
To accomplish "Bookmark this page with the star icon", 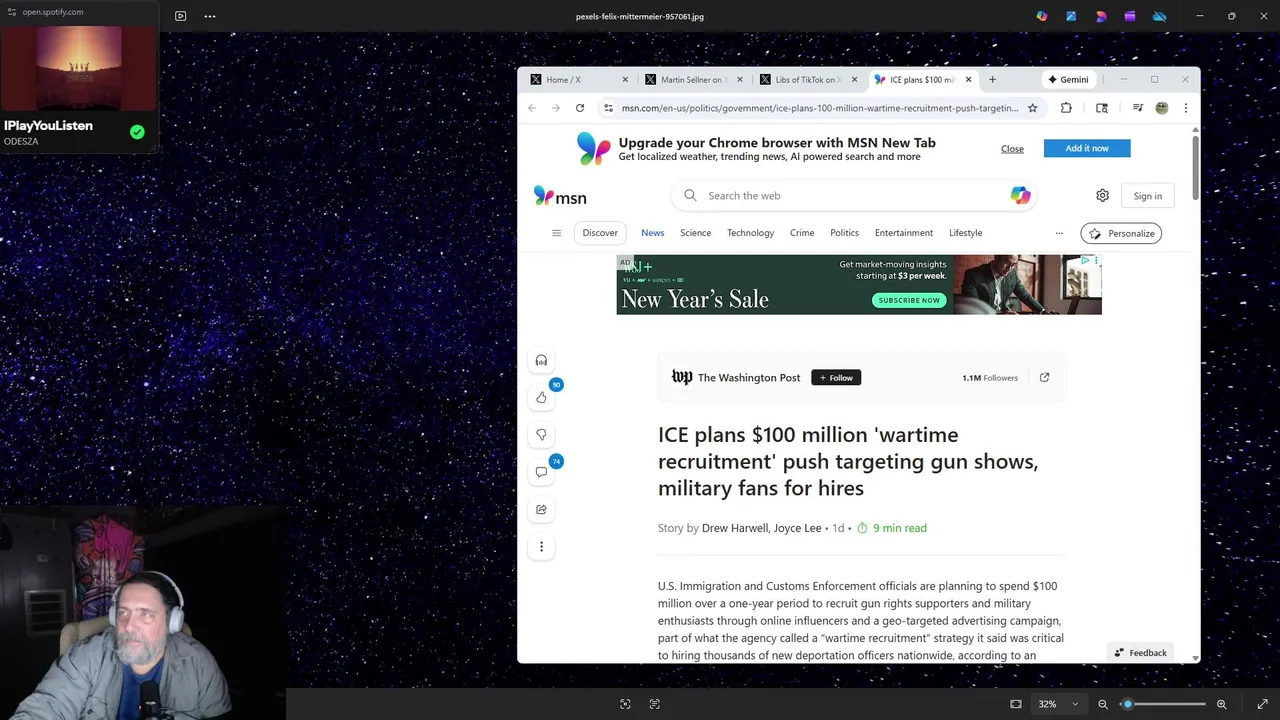I will pos(1033,108).
